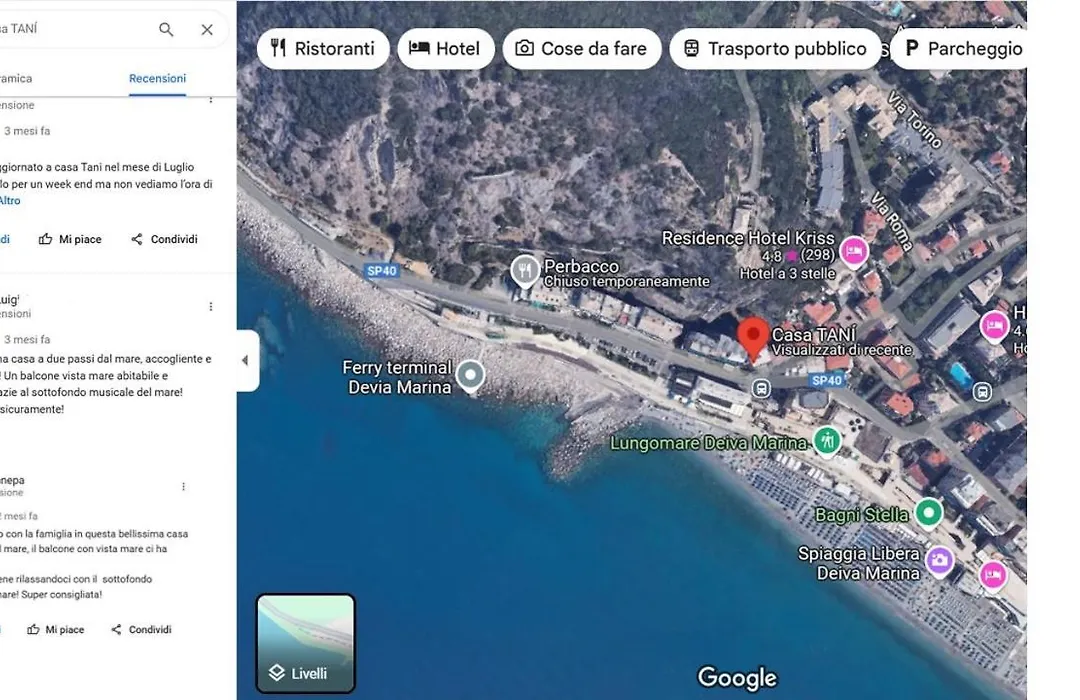Choose the Cose da fare chip
This screenshot has width=1080, height=700.
(582, 48)
